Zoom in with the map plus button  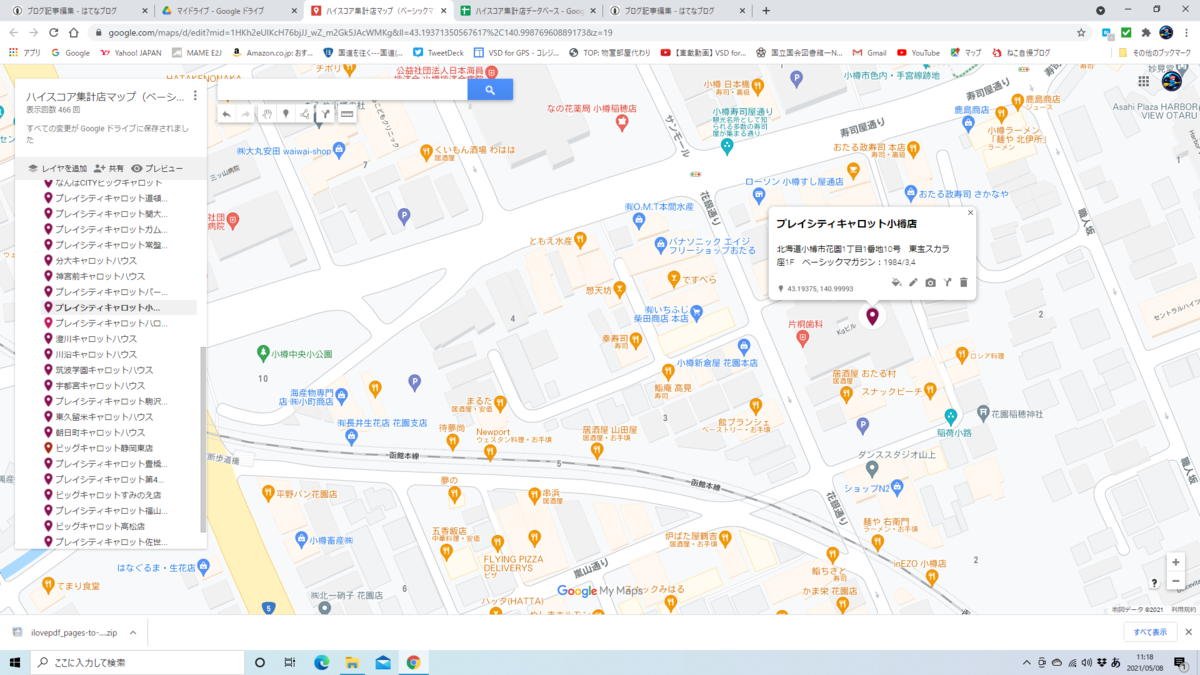(x=1176, y=562)
